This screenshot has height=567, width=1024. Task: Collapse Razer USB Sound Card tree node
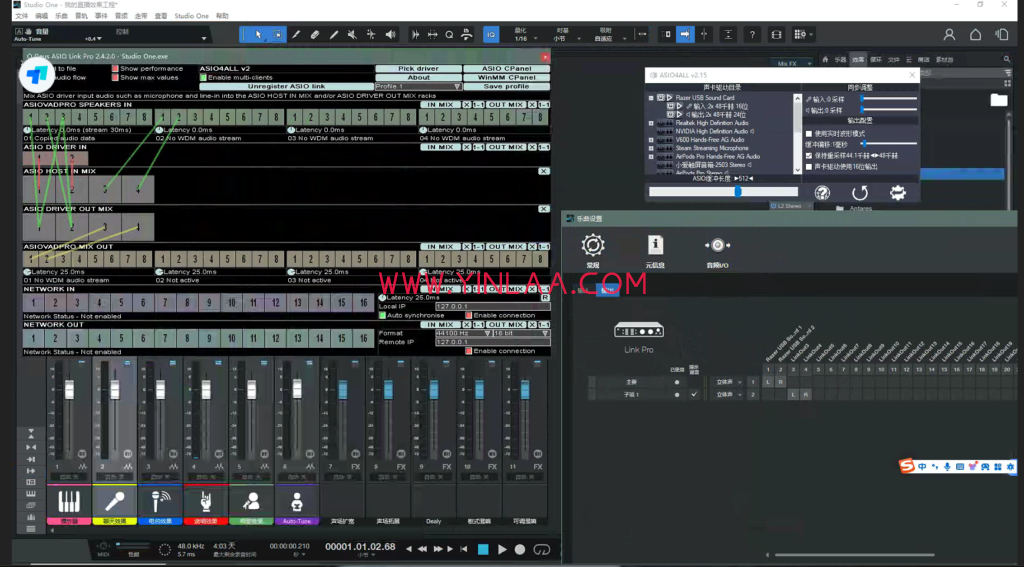pyautogui.click(x=650, y=98)
